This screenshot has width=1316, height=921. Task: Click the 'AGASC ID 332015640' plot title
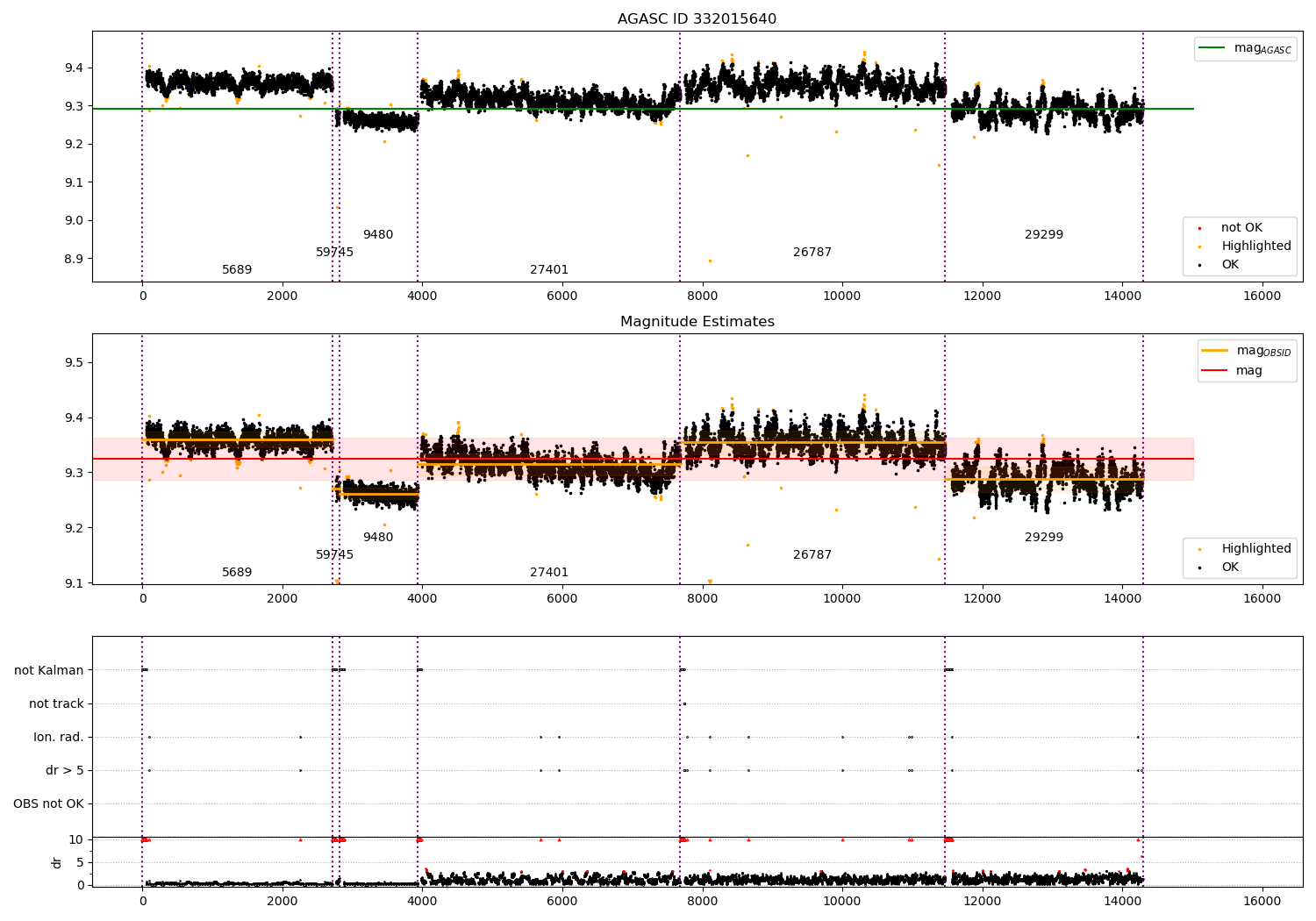pos(697,19)
